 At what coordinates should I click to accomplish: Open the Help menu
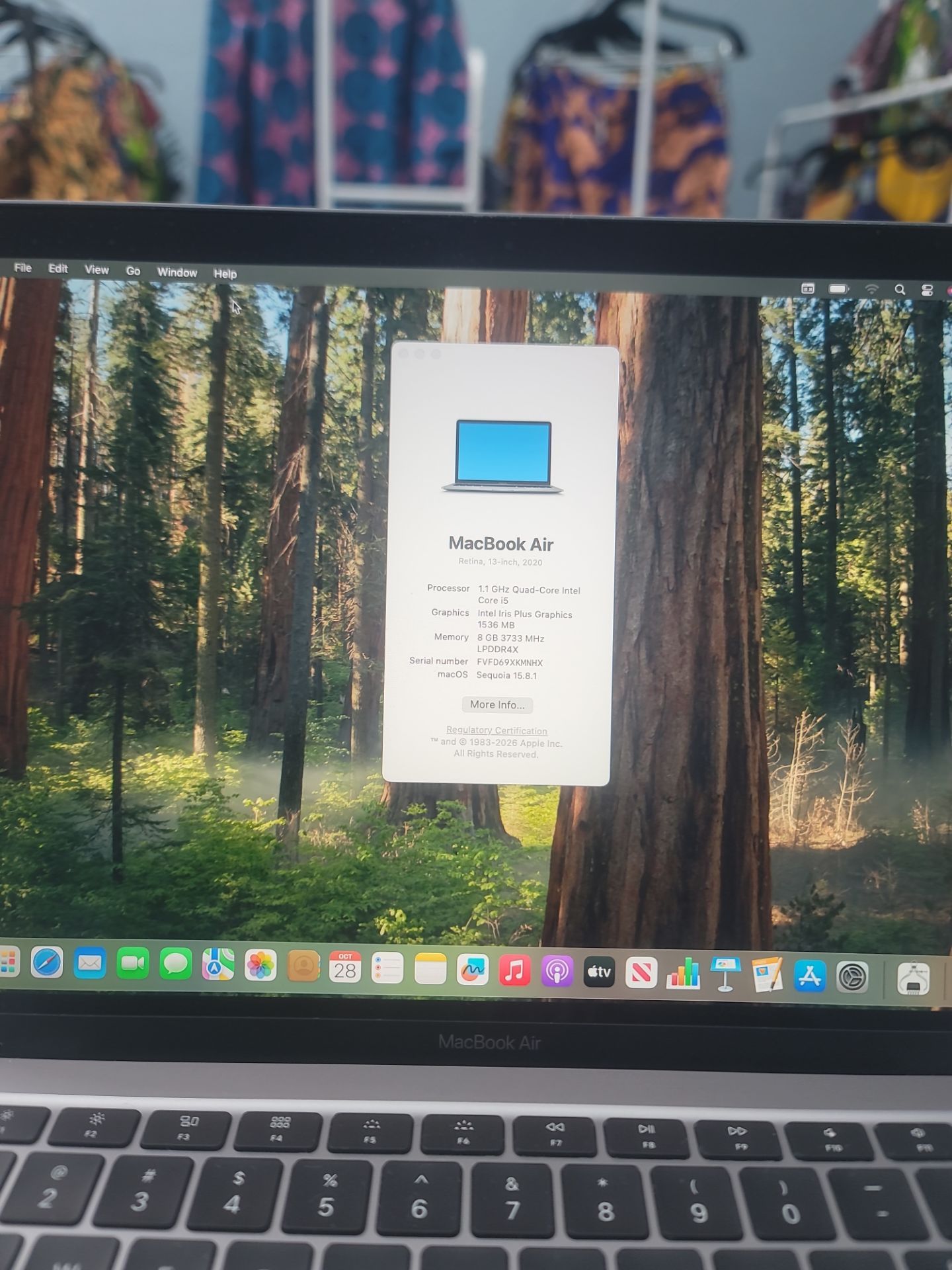pos(225,274)
